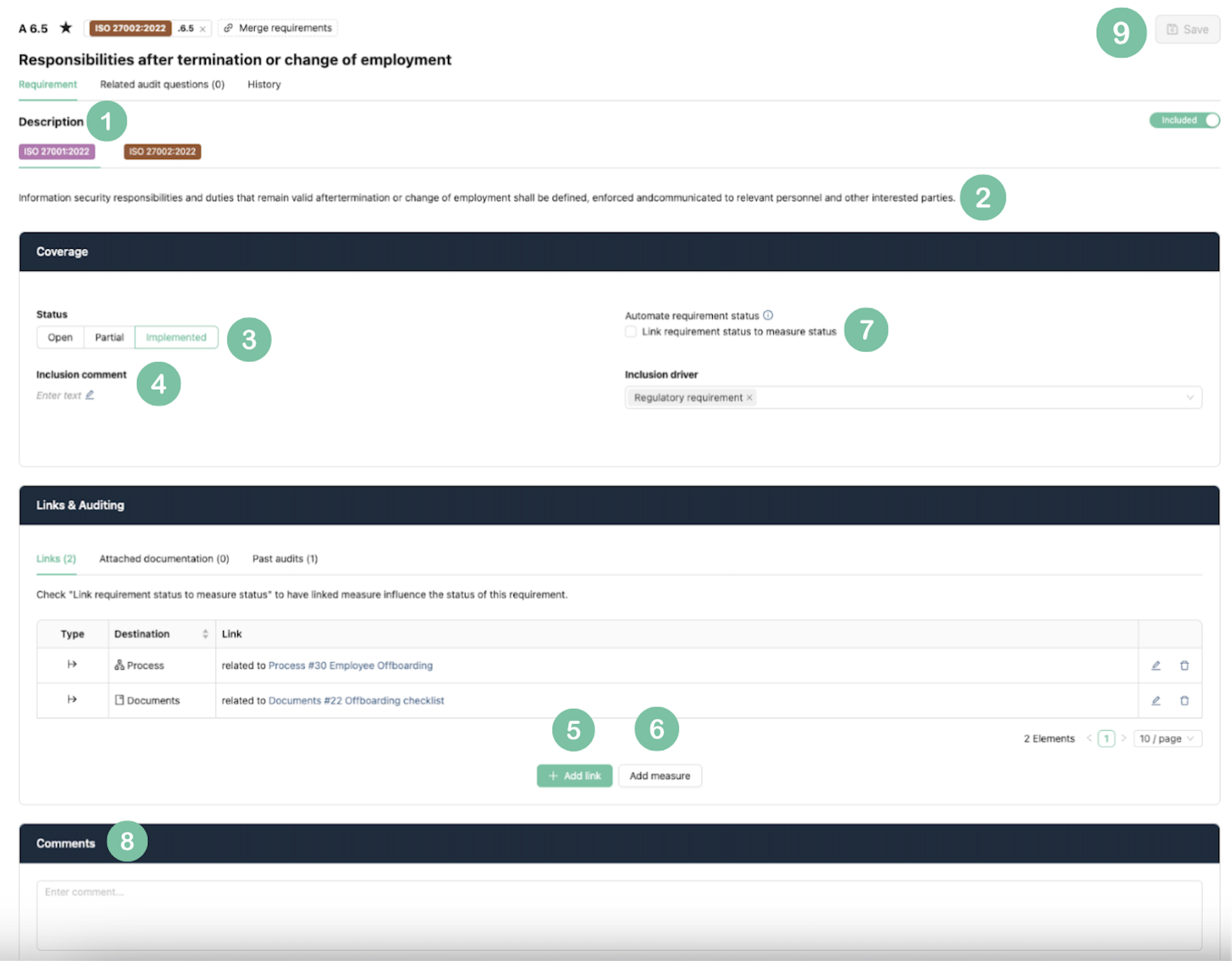The height and width of the screenshot is (961, 1232).
Task: Open the 10 / page size dropdown
Action: 1167,739
